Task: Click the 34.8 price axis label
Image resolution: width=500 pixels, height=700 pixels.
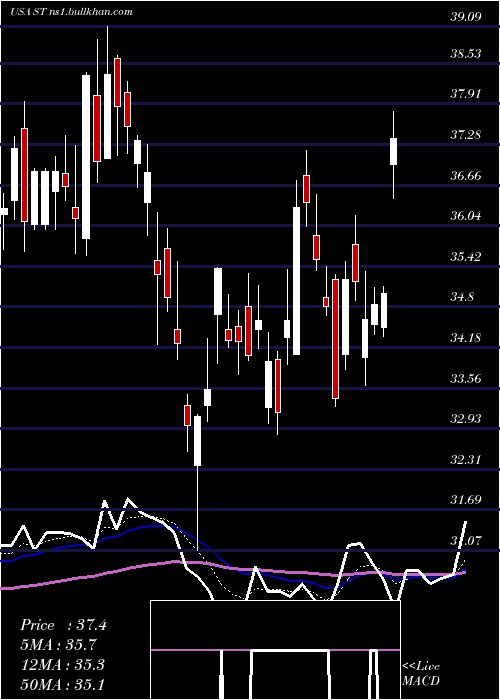Action: tap(462, 297)
